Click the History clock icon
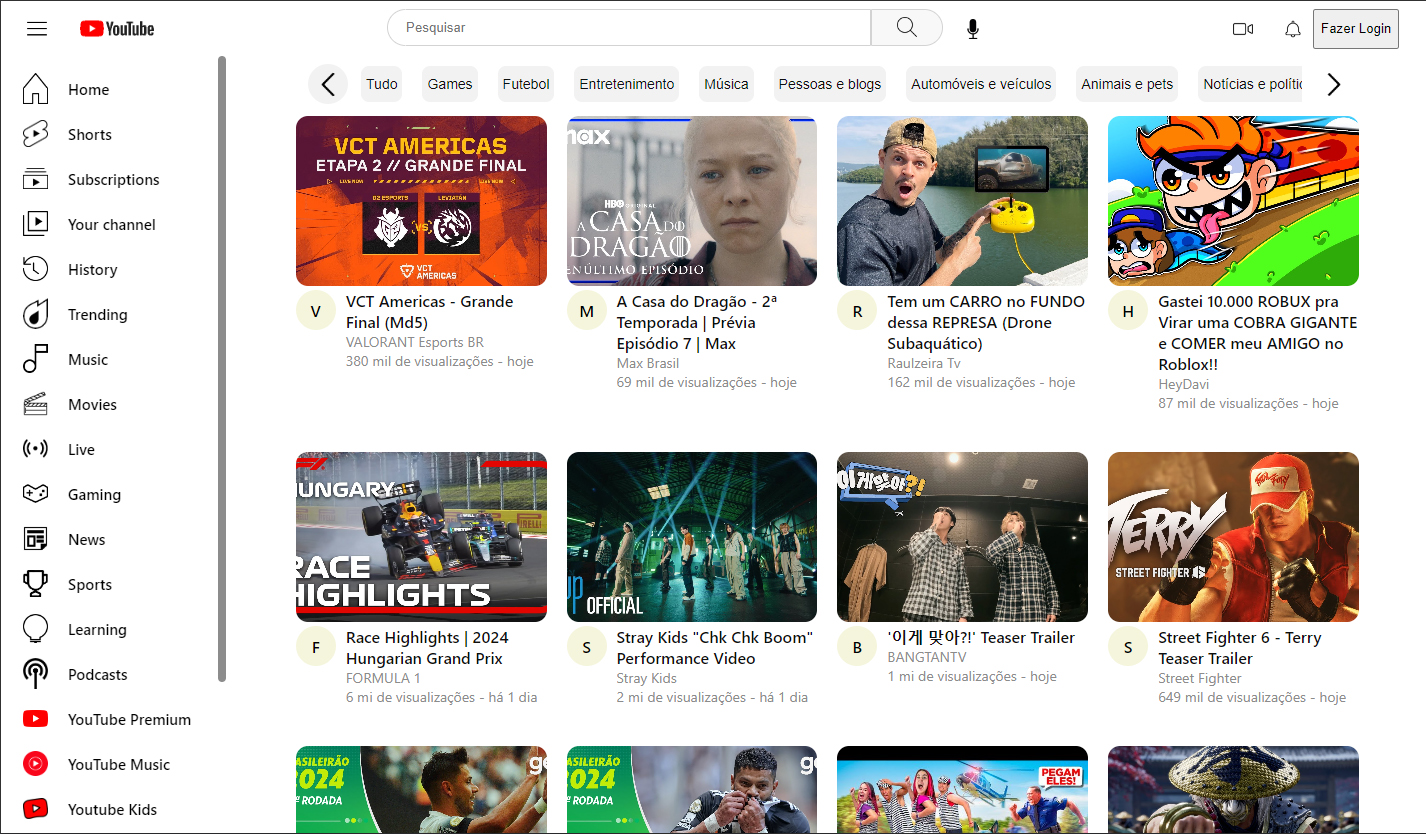 (35, 269)
